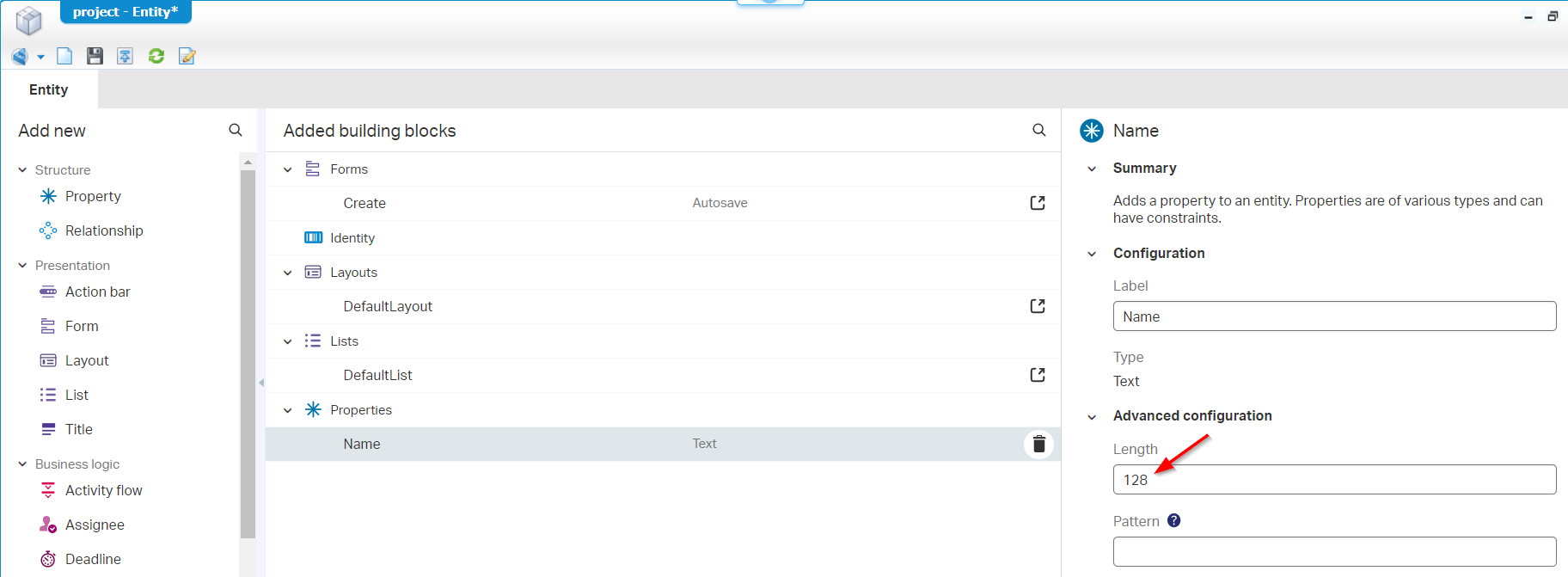Click the Length input field
The height and width of the screenshot is (577, 1568).
point(1334,480)
